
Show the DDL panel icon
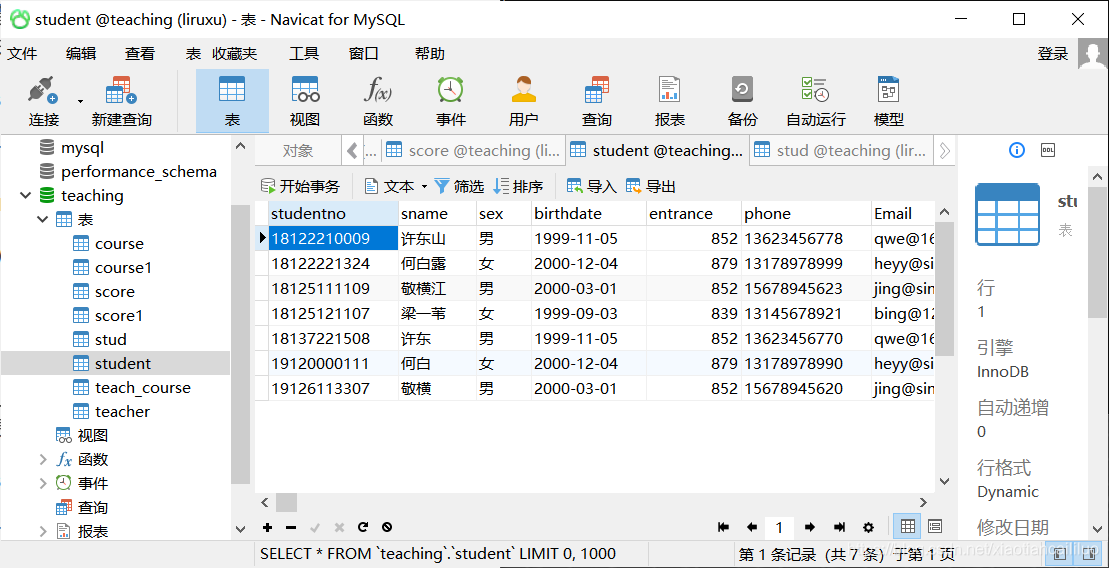[x=1048, y=150]
